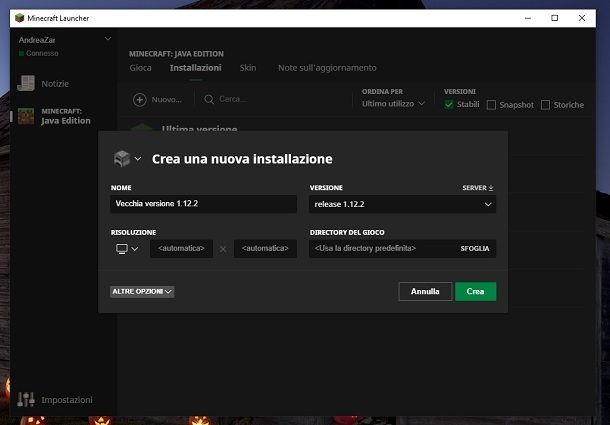Click the Annulla button
Screen dimensions: 610x425
(425, 292)
